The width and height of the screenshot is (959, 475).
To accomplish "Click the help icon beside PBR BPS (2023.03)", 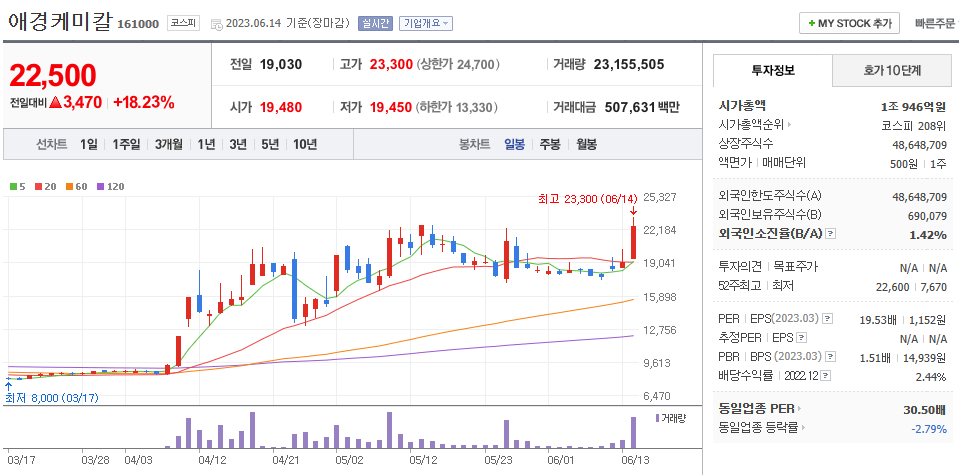I will point(831,356).
